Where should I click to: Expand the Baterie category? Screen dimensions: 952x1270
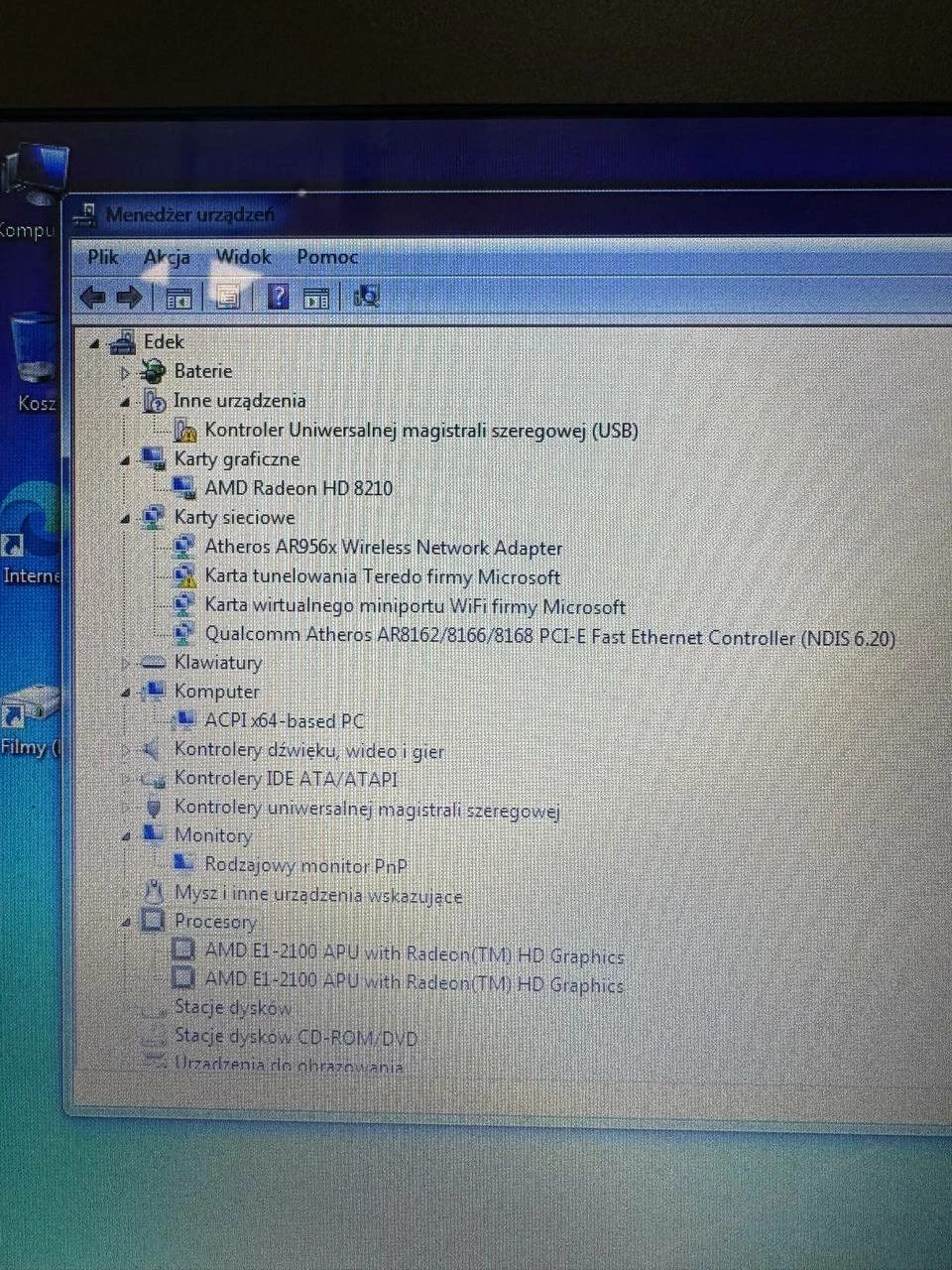click(x=124, y=371)
